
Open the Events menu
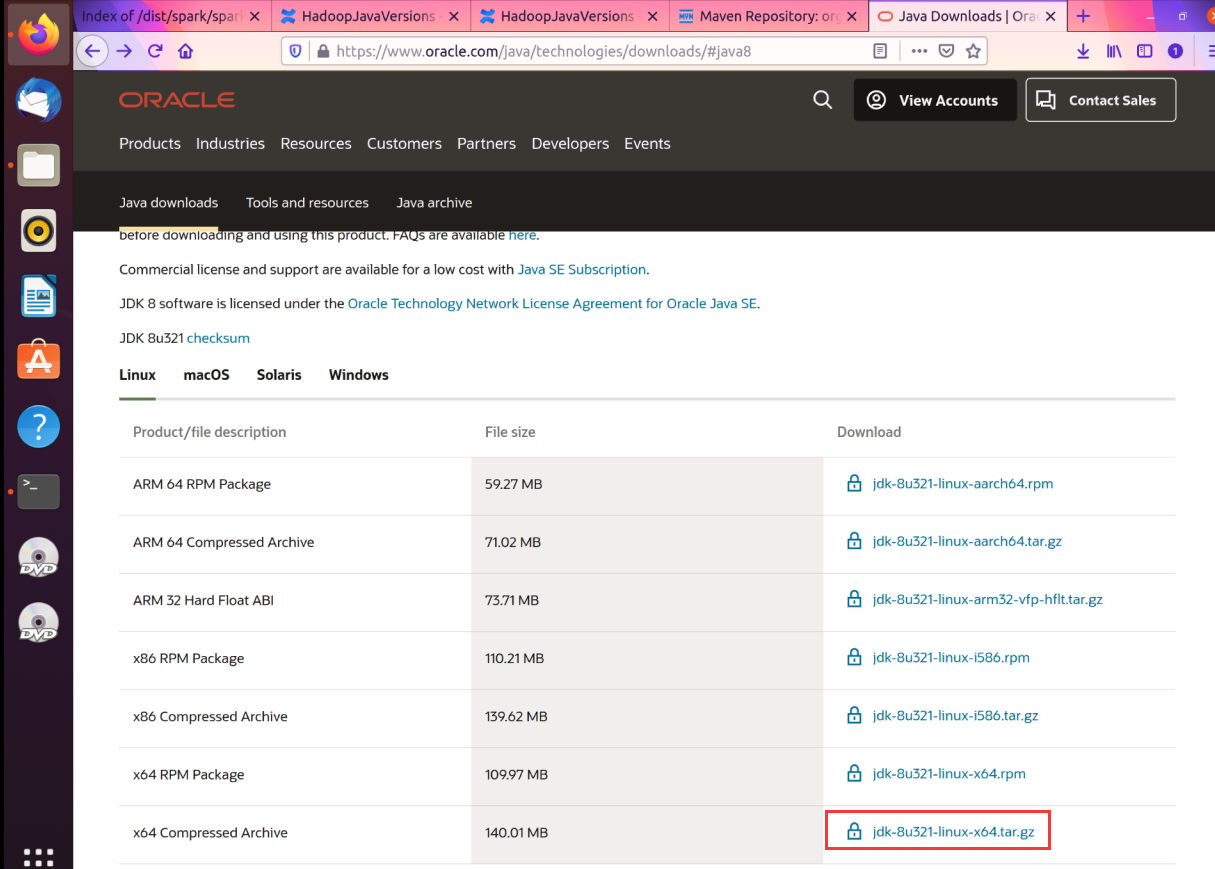(647, 143)
